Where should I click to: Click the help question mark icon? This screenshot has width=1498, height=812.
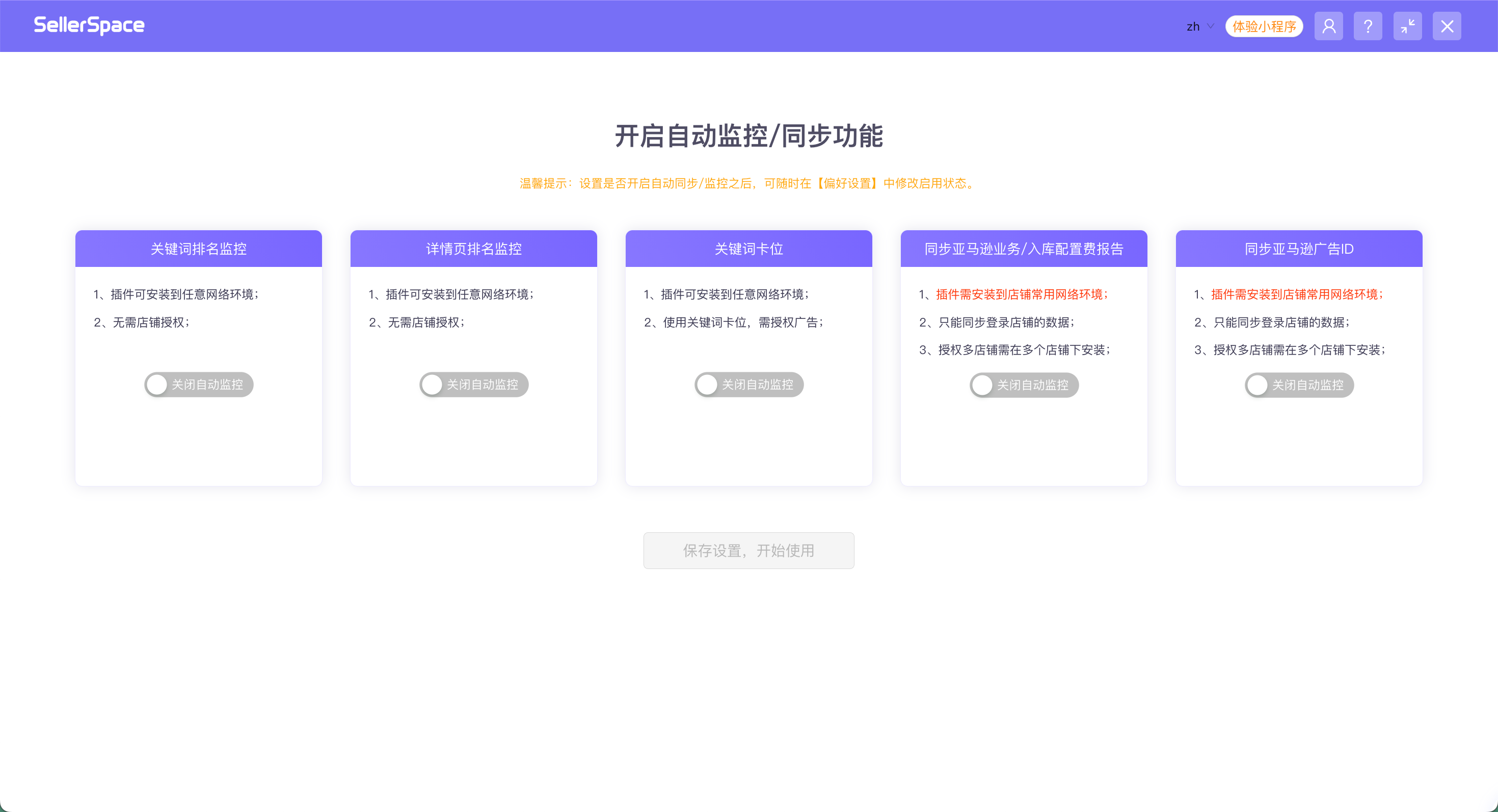[1368, 26]
